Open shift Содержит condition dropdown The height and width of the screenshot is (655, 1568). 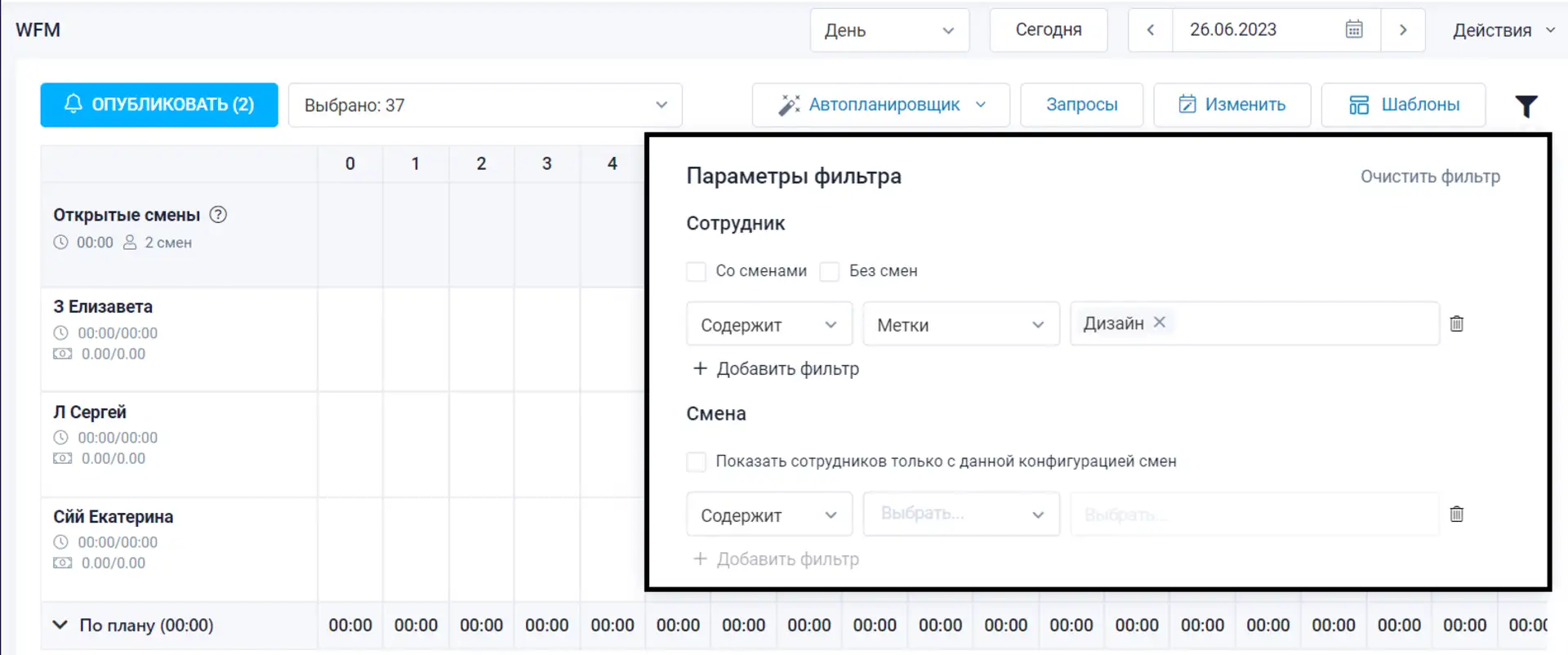click(x=769, y=515)
